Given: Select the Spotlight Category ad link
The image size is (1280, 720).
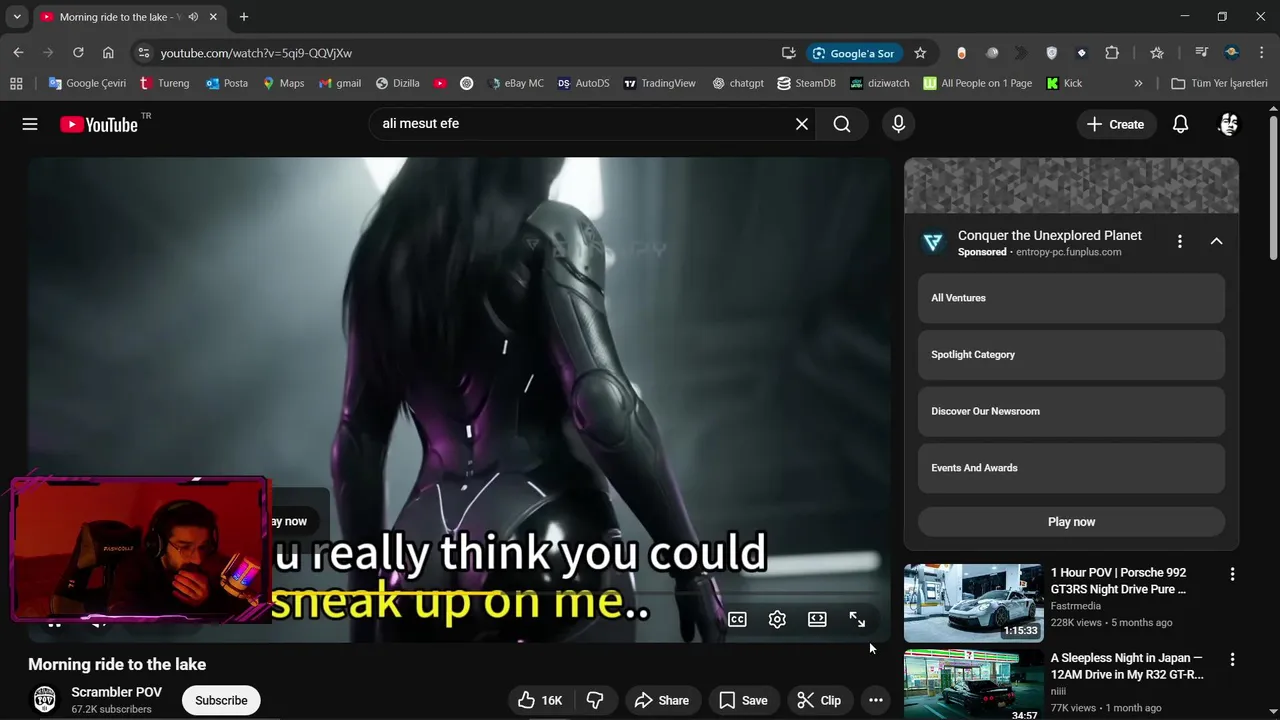Looking at the screenshot, I should click(1071, 355).
